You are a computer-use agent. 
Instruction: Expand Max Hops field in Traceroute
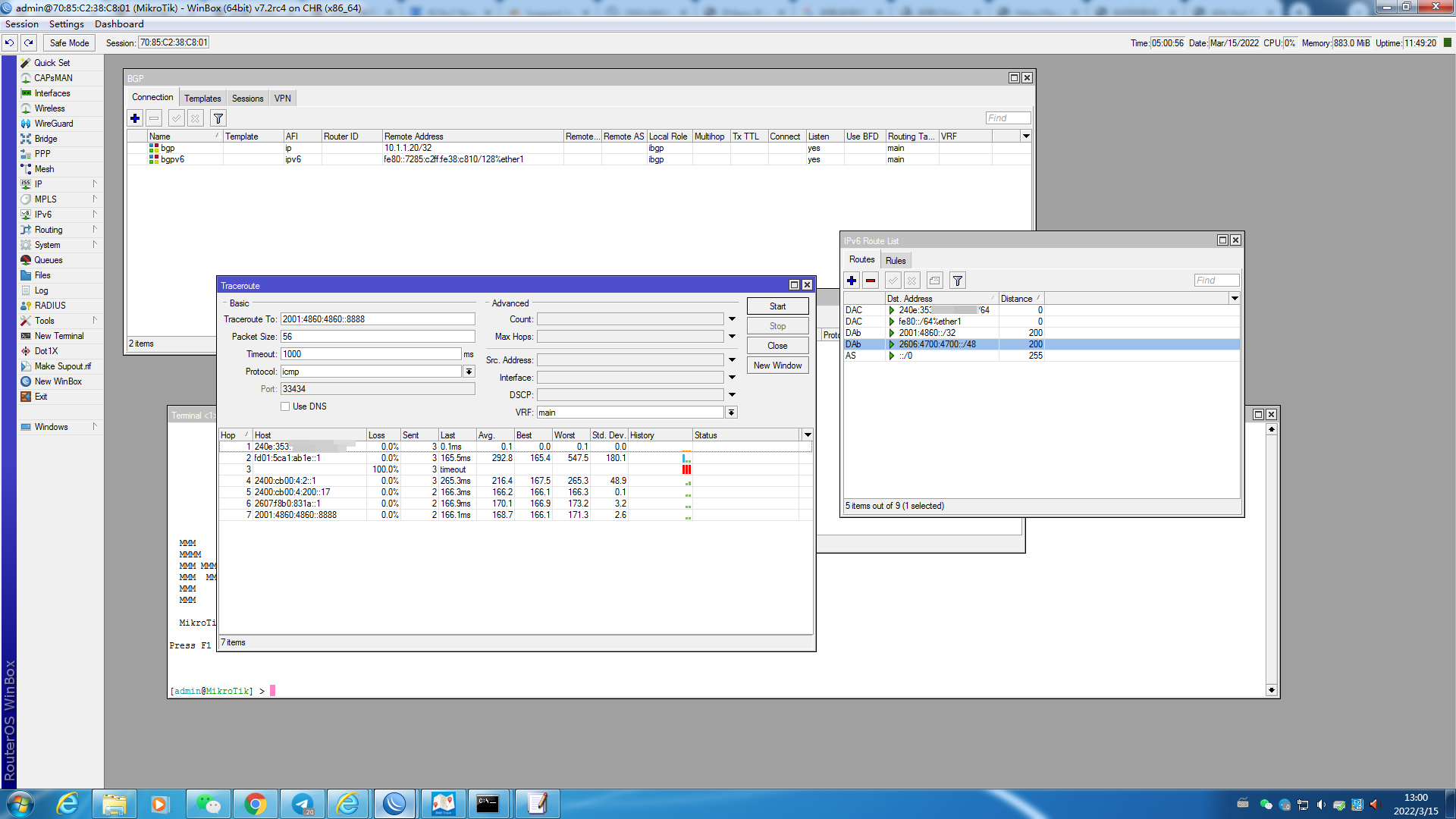pyautogui.click(x=732, y=337)
